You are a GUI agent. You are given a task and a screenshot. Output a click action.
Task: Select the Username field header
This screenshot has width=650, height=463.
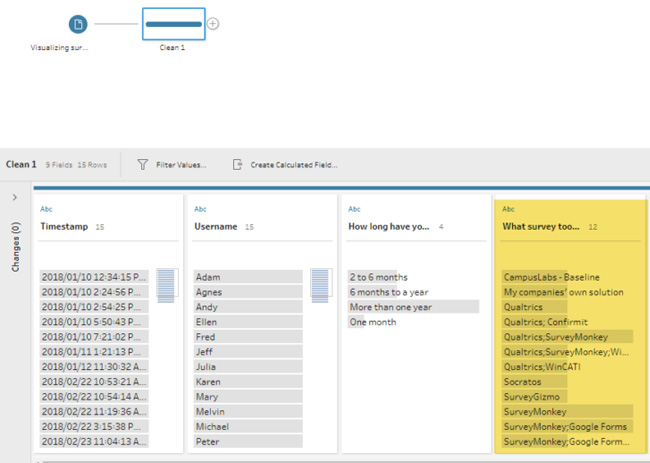click(x=217, y=227)
